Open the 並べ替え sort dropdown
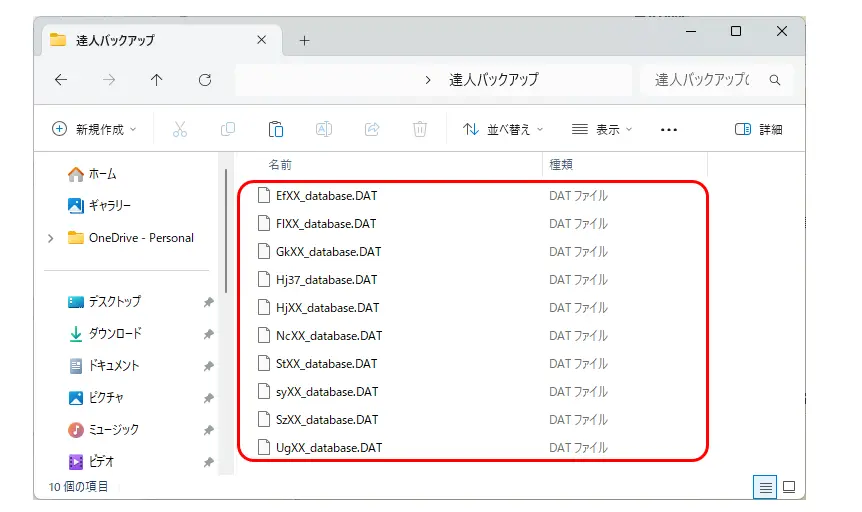This screenshot has width=862, height=512. point(503,129)
